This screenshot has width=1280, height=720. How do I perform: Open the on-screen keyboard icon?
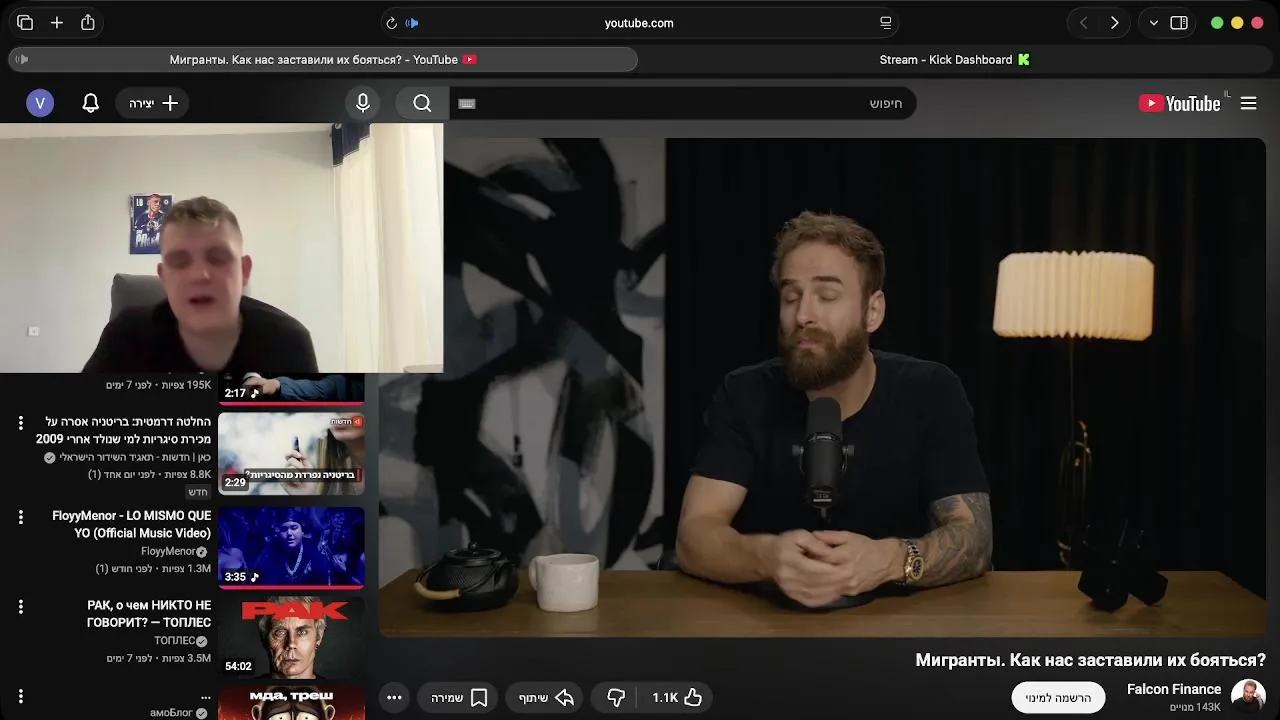click(x=467, y=103)
